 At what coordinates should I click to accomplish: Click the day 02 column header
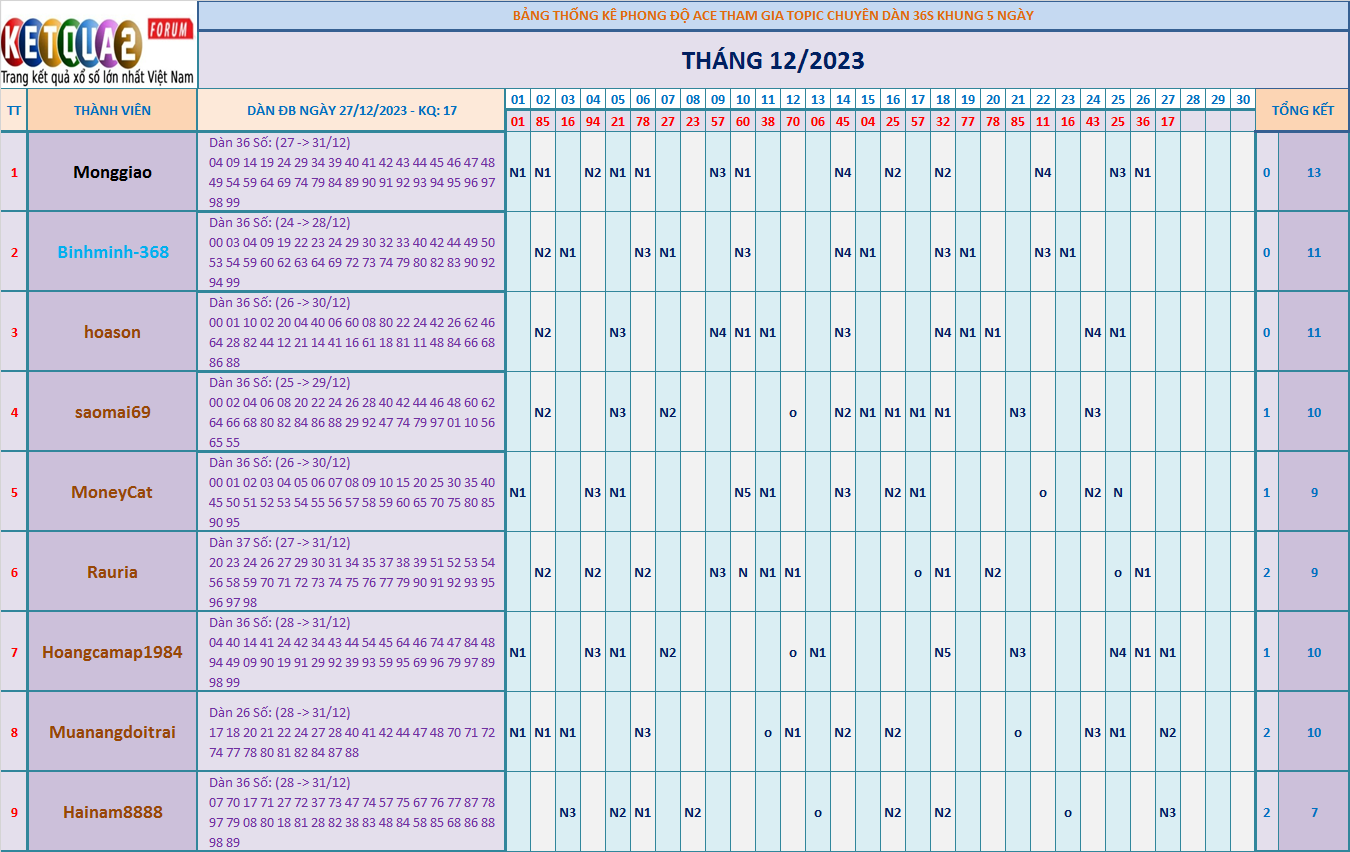tap(543, 100)
